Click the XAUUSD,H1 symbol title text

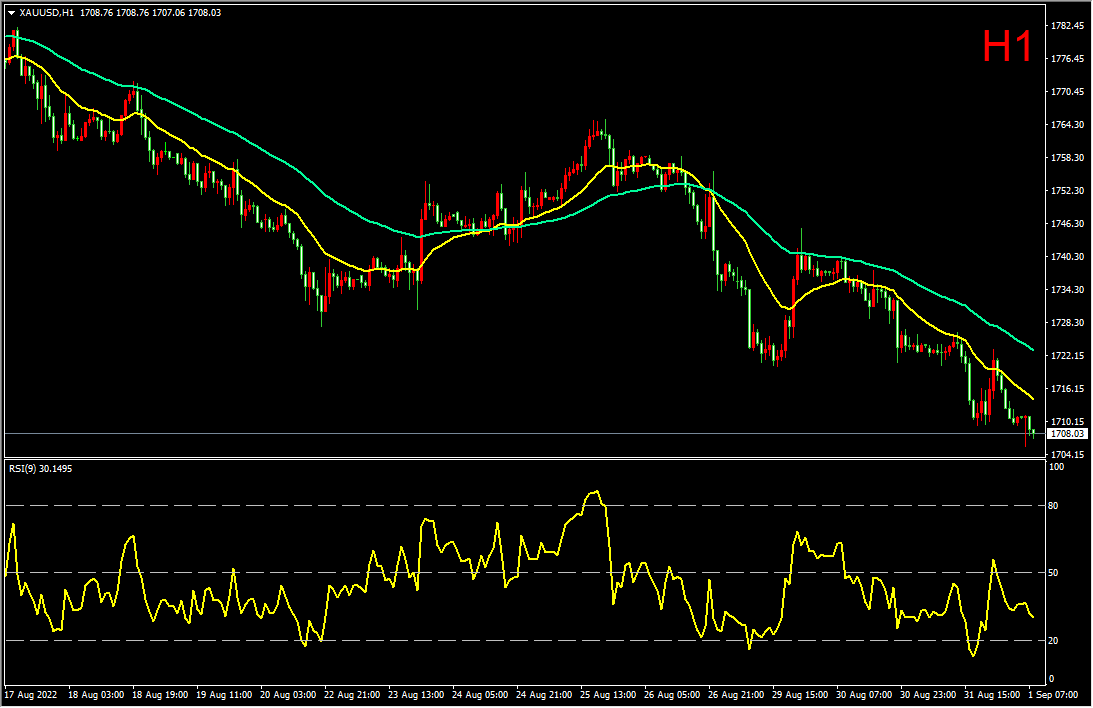(47, 13)
